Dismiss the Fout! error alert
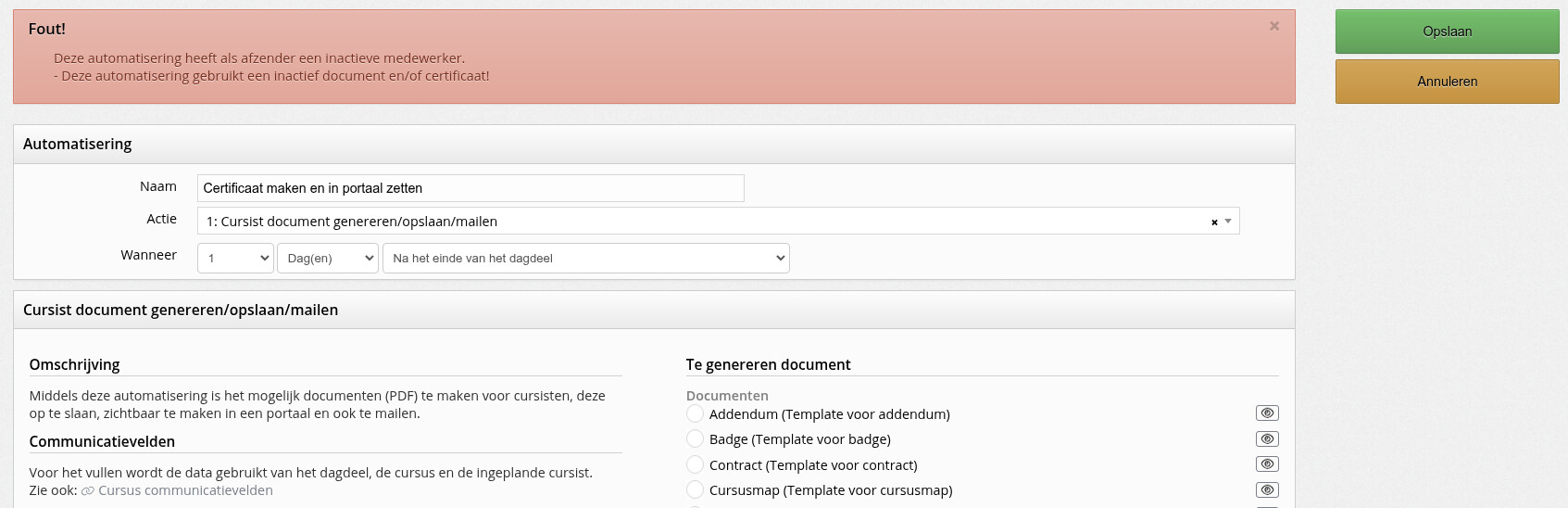Screen dimensions: 1568x508 pyautogui.click(x=1274, y=26)
